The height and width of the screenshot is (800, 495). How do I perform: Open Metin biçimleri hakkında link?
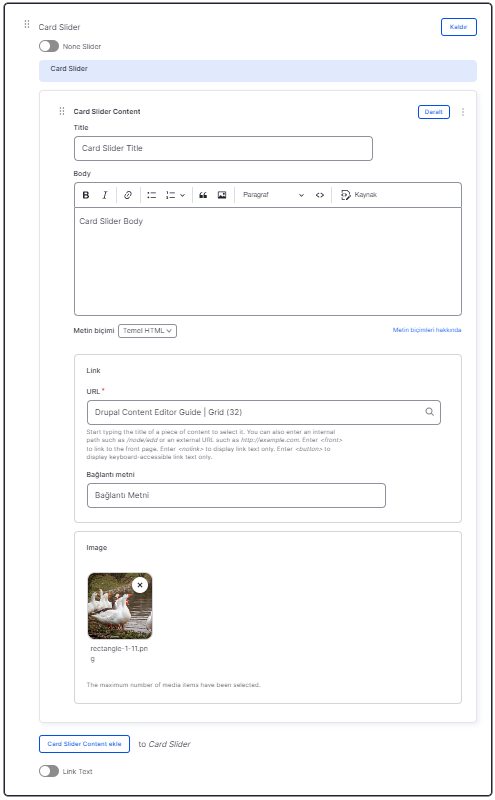pos(427,330)
